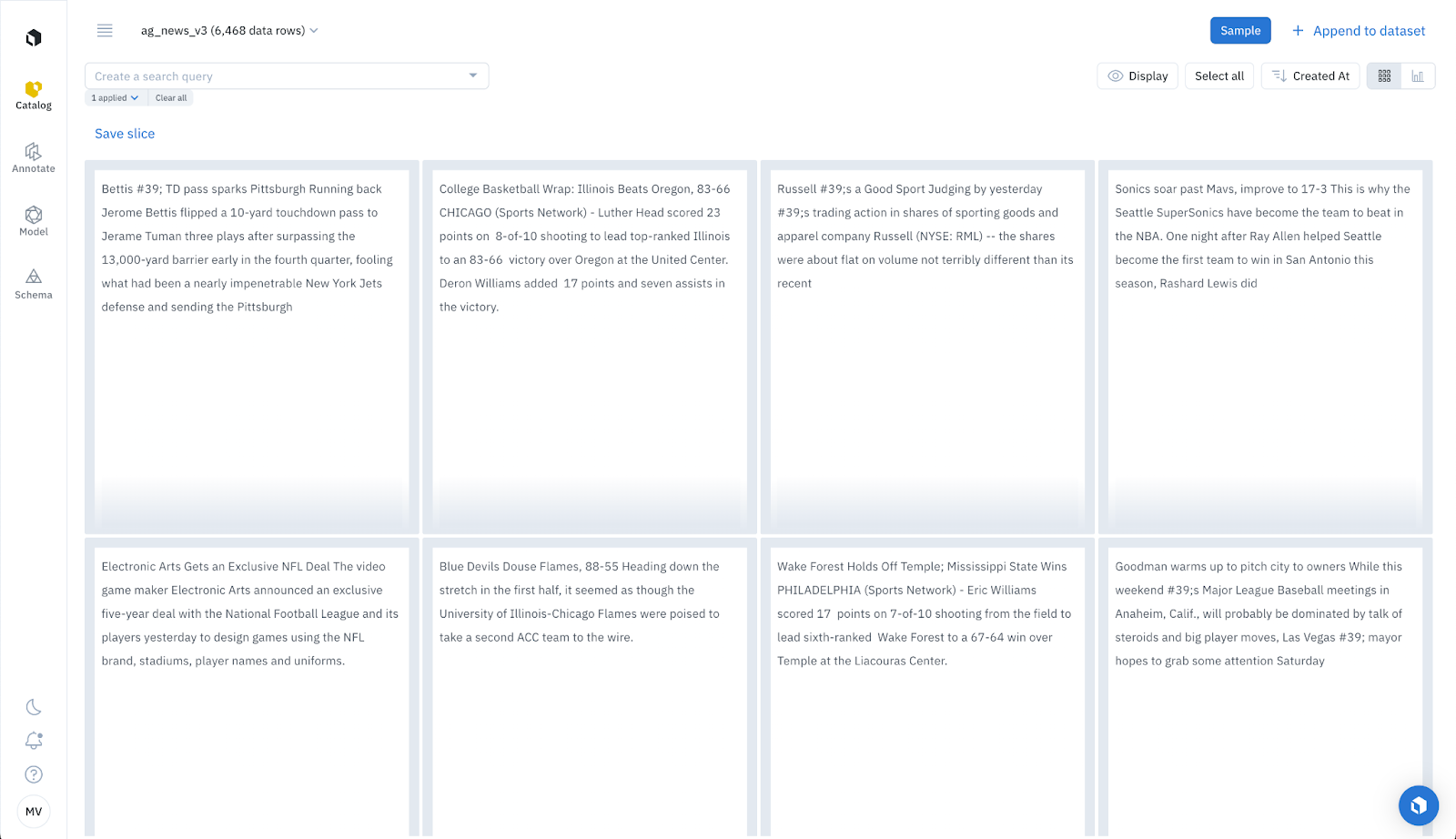This screenshot has height=839, width=1456.
Task: Click the Save slice link
Action: coord(125,134)
